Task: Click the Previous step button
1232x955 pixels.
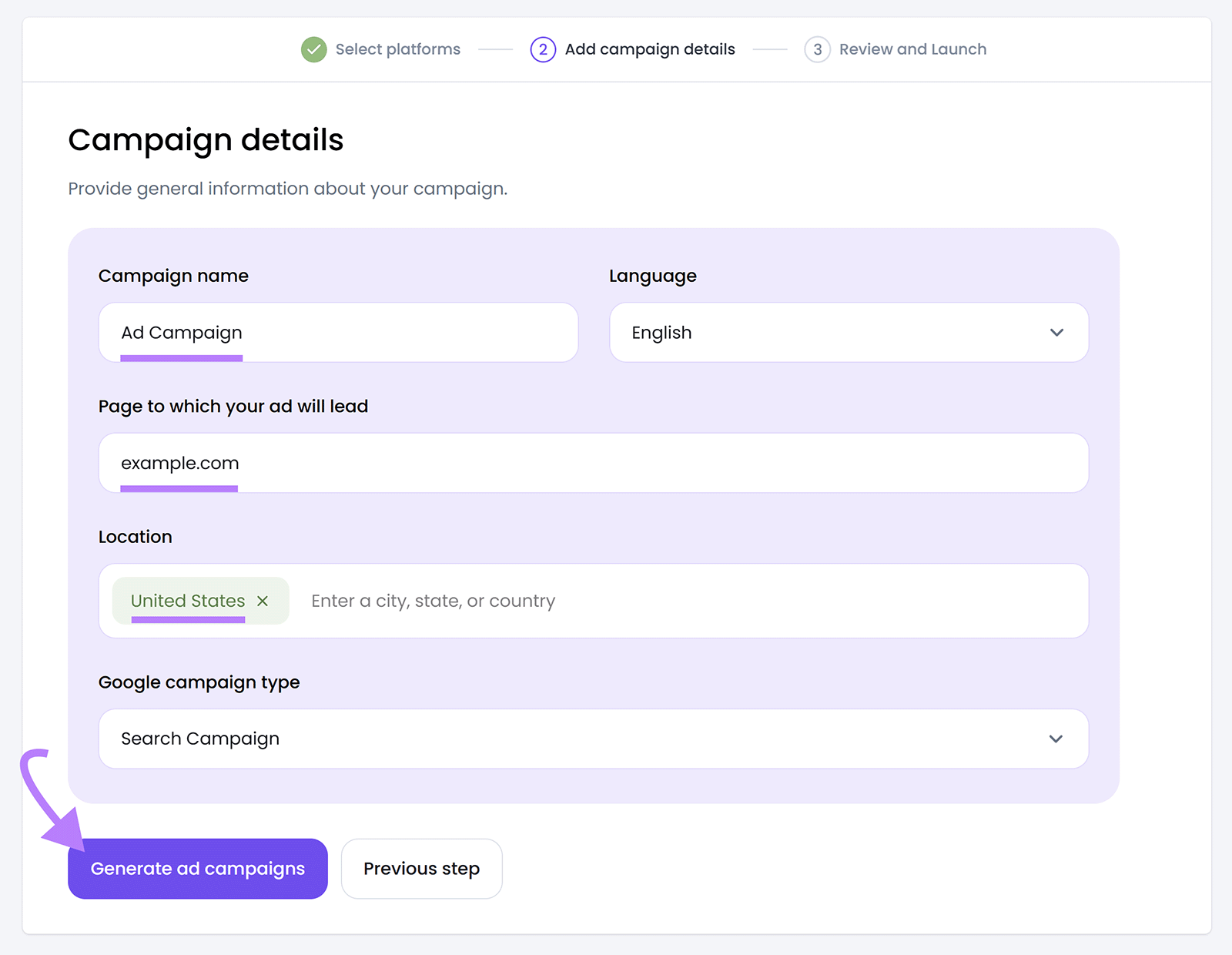Action: pos(421,868)
